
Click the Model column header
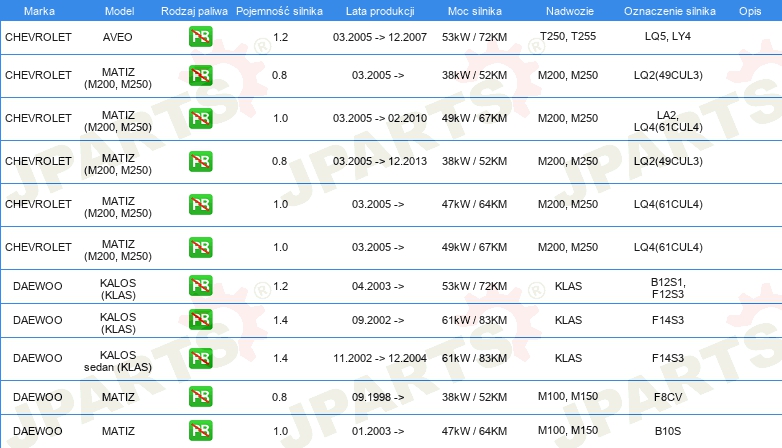click(x=119, y=11)
